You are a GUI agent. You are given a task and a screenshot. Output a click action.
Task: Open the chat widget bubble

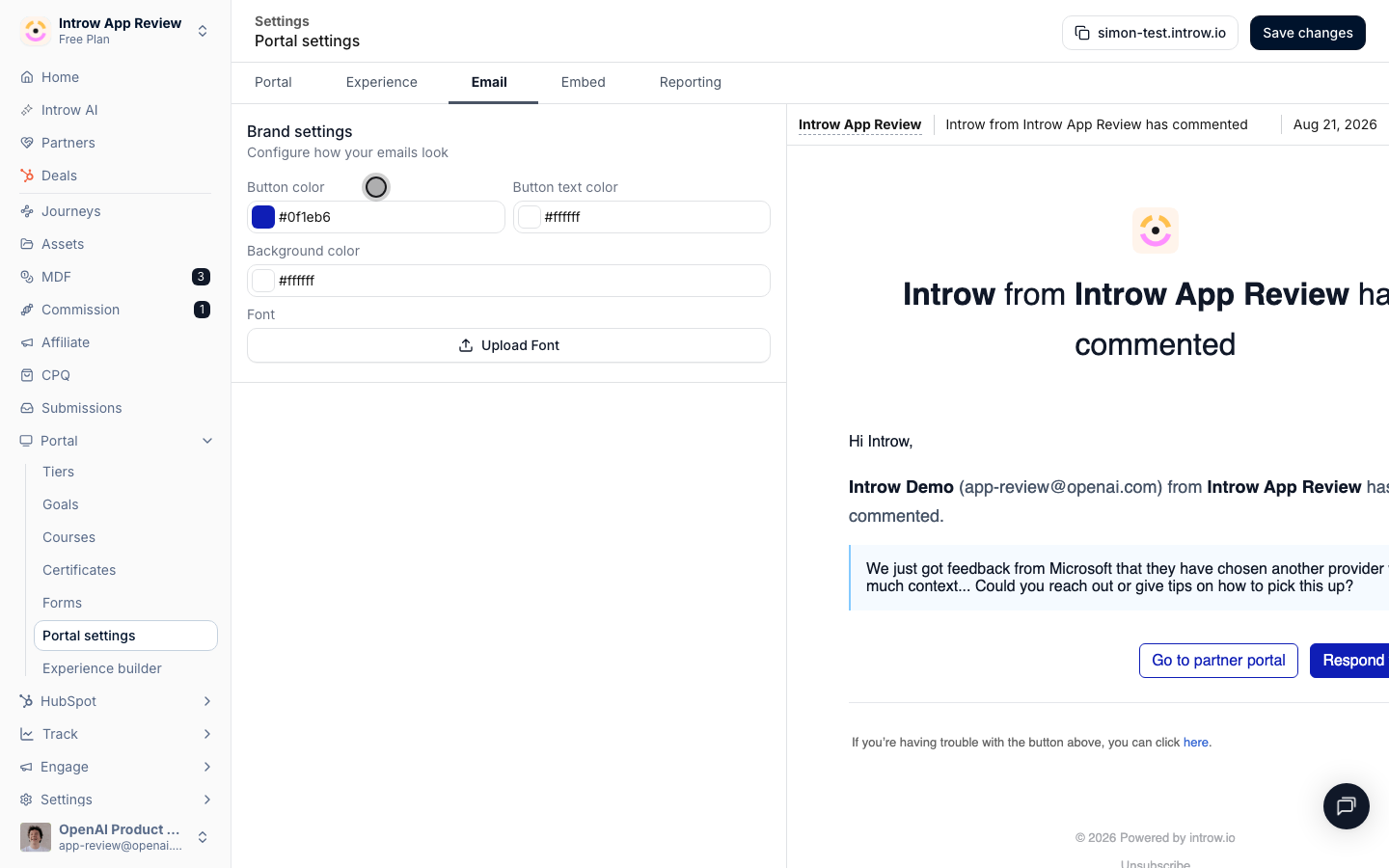point(1347,806)
